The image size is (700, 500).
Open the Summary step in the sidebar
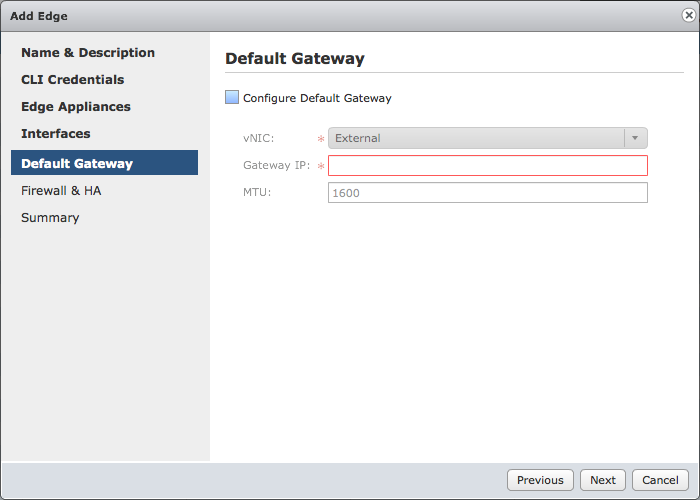pos(50,218)
